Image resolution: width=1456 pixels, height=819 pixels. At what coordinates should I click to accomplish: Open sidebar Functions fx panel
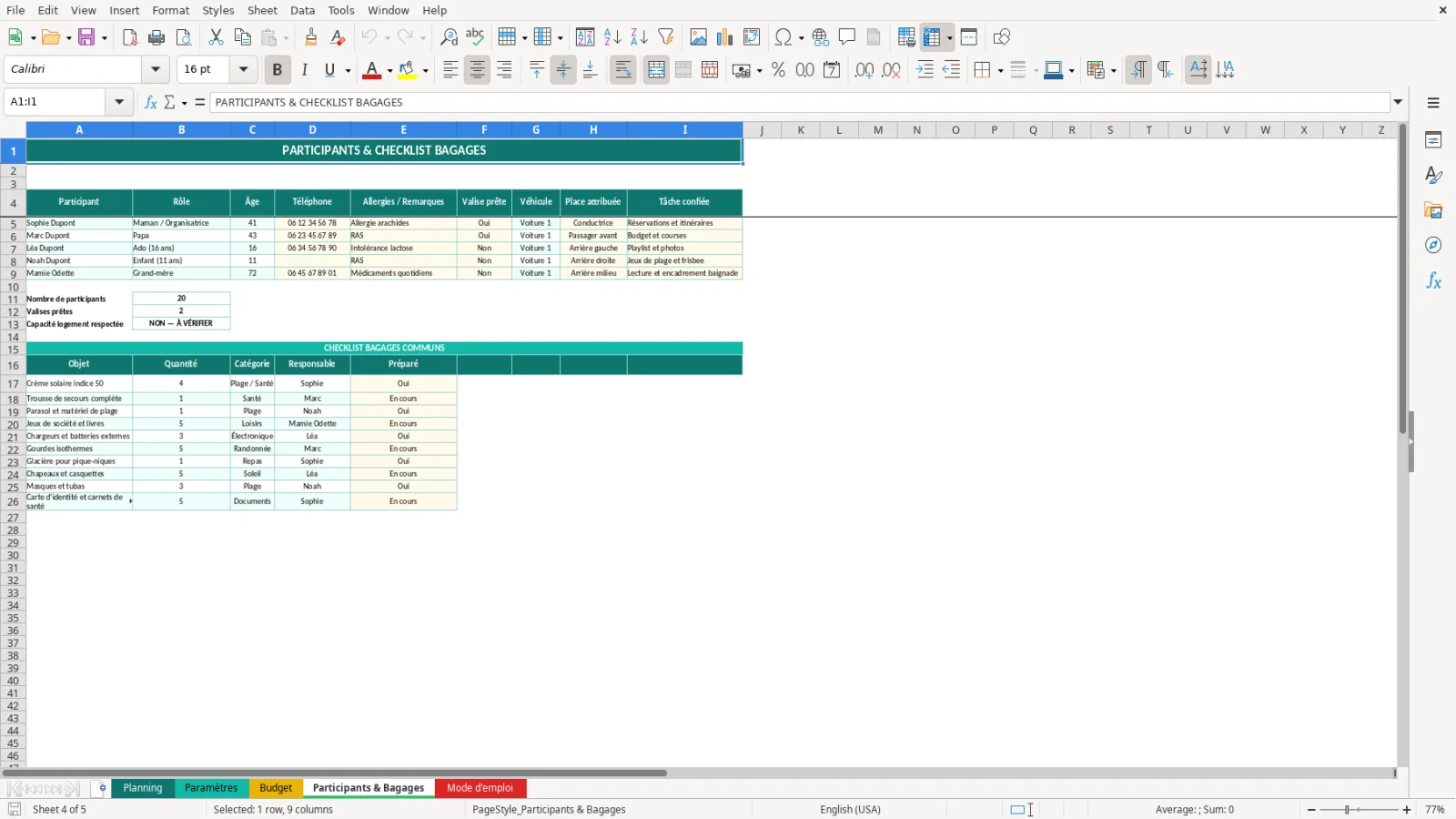click(x=1433, y=281)
